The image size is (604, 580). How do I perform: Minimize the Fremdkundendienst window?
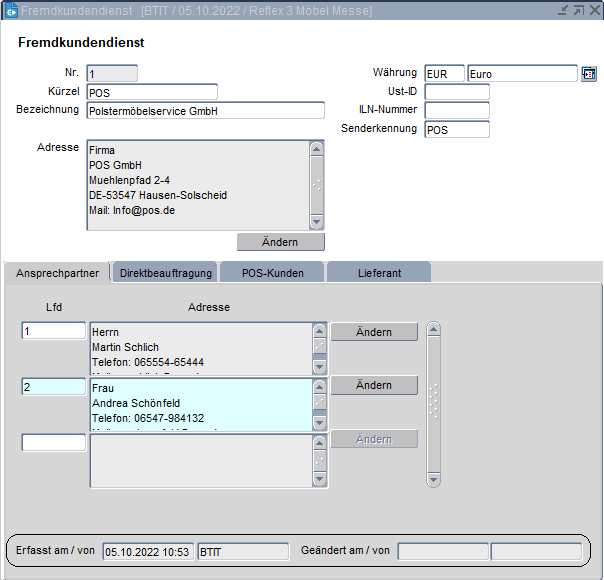[x=563, y=10]
